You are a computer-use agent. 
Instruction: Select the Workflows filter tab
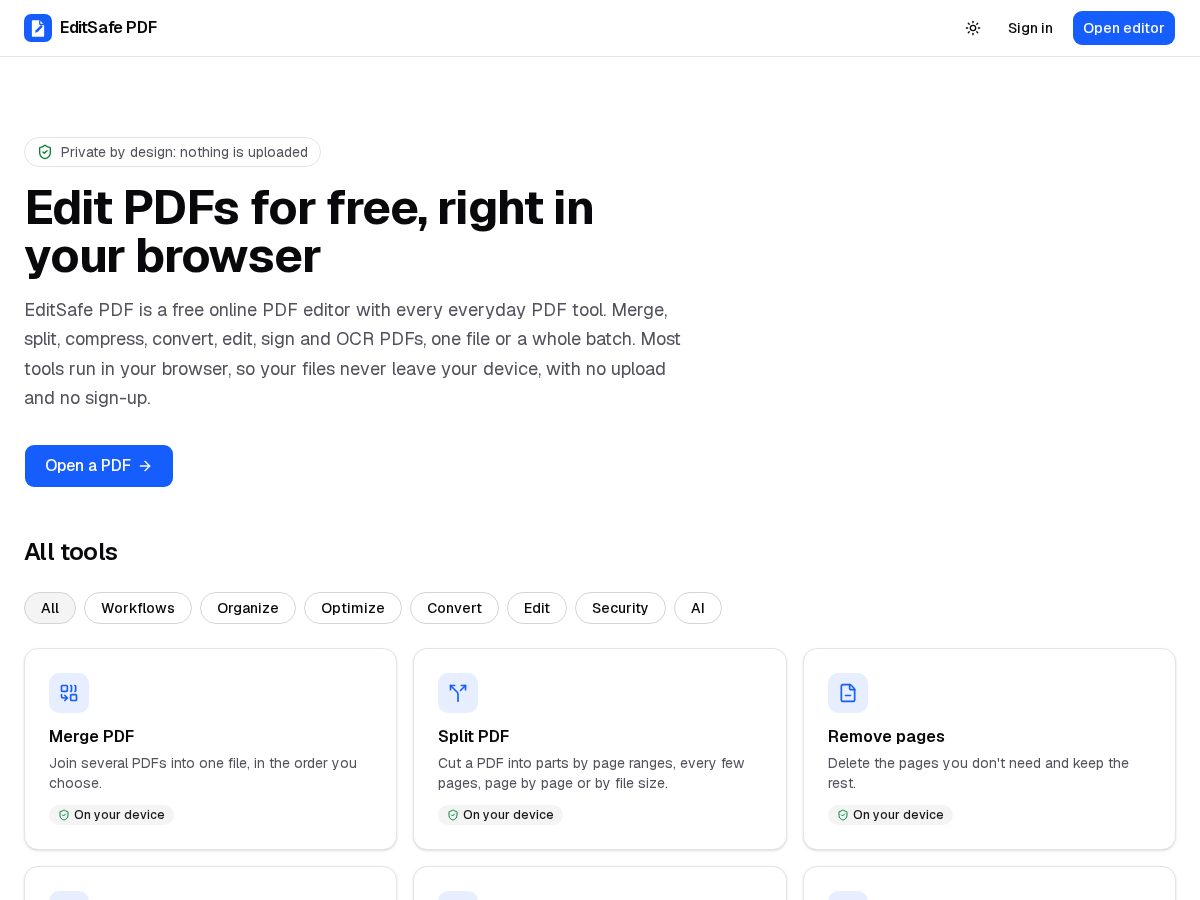pos(138,608)
